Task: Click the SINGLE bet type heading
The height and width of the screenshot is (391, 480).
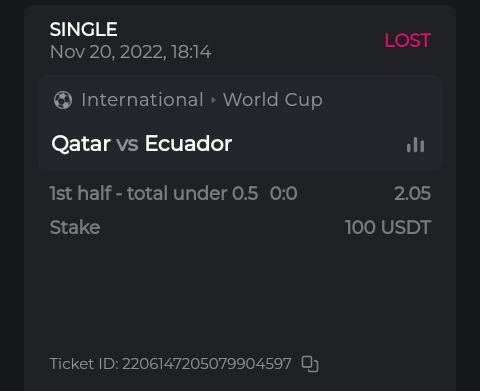Action: [83, 29]
